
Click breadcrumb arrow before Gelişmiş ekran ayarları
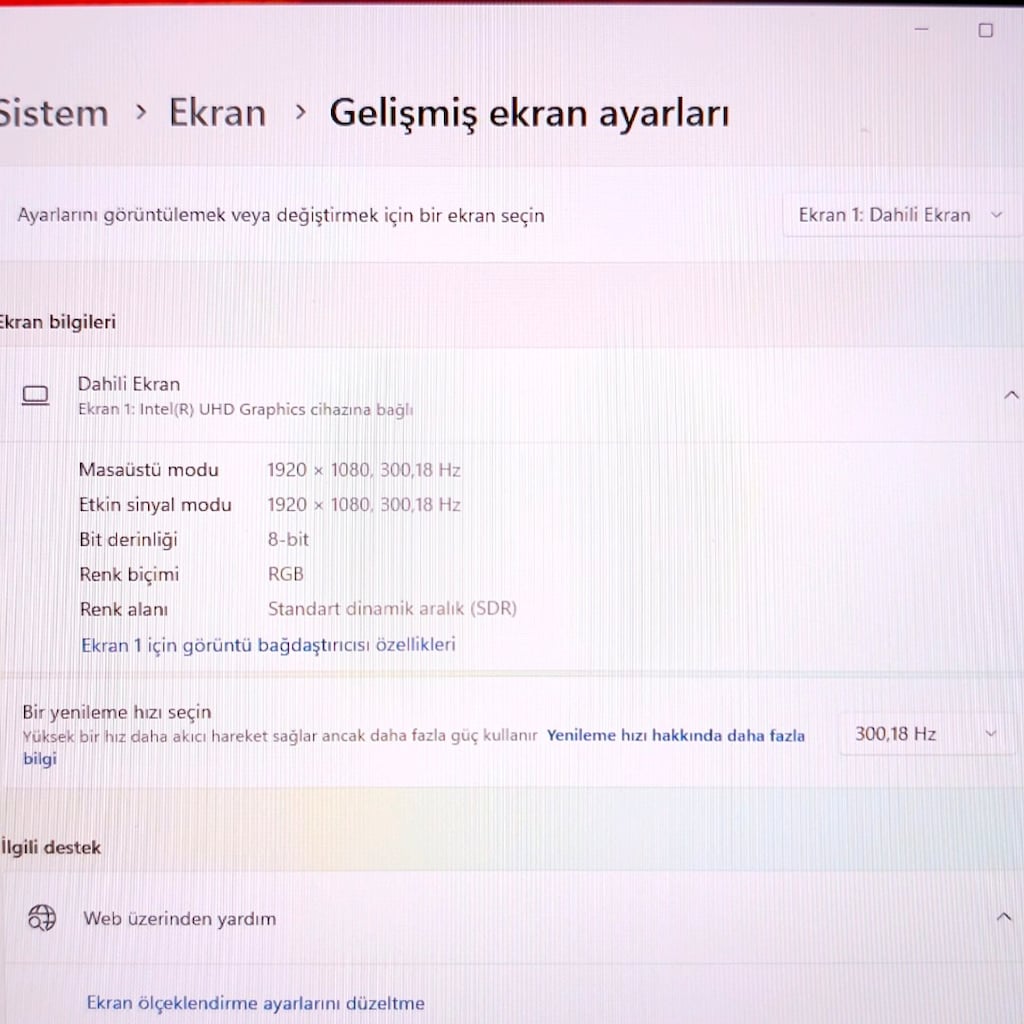click(x=300, y=112)
